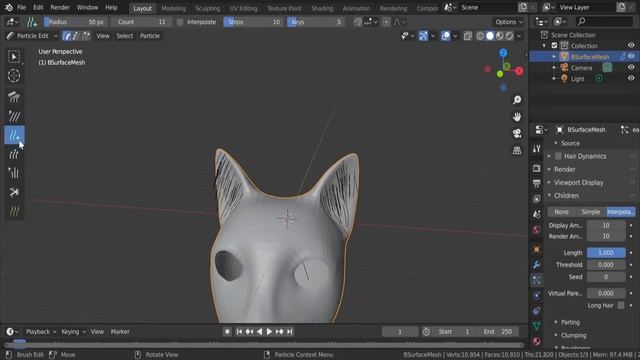Switch to Wireframe viewport shading
The image size is (640, 360).
point(480,36)
